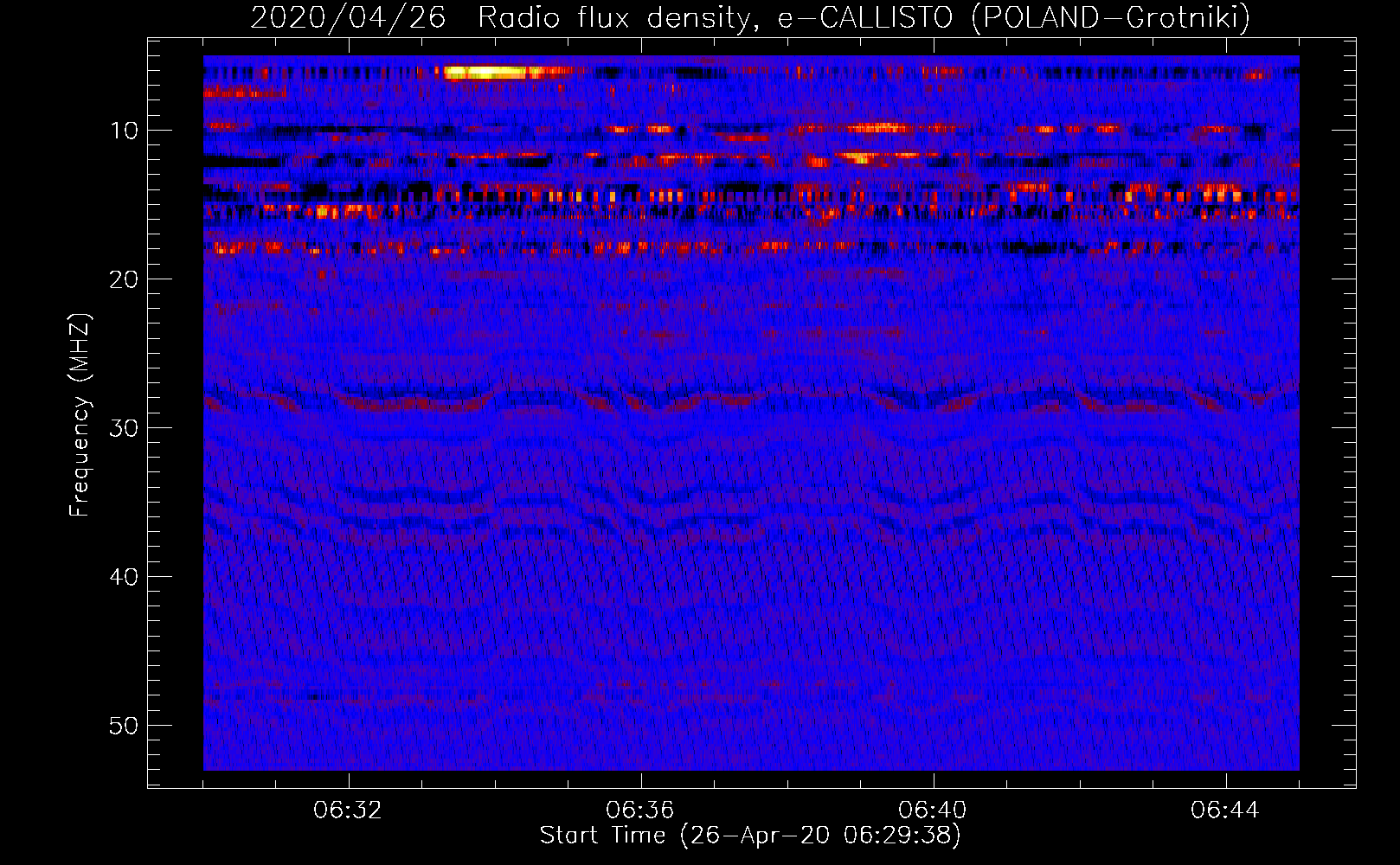The height and width of the screenshot is (865, 1400).
Task: Click the Start Time axis label
Action: (x=750, y=836)
